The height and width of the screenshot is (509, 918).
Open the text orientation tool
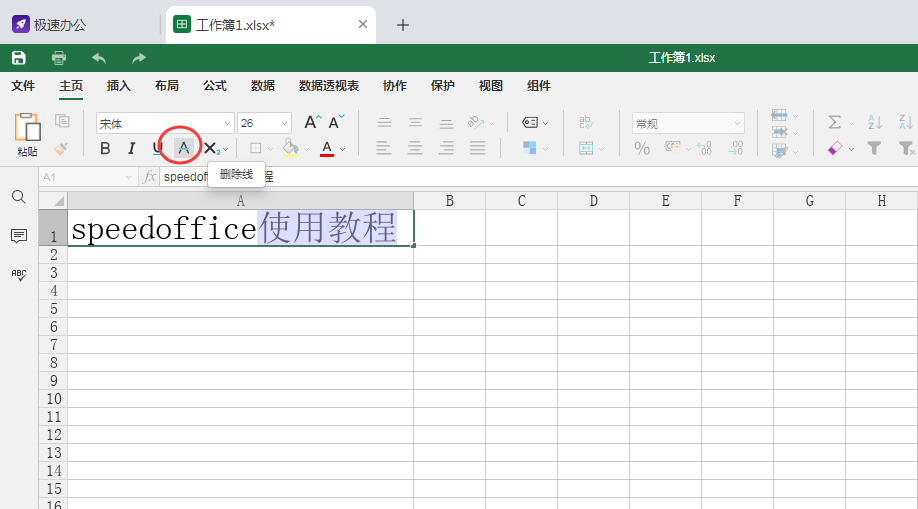[476, 122]
